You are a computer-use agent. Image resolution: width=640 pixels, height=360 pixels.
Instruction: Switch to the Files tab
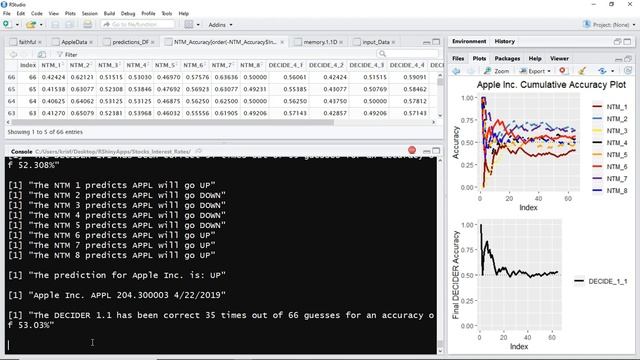458,59
